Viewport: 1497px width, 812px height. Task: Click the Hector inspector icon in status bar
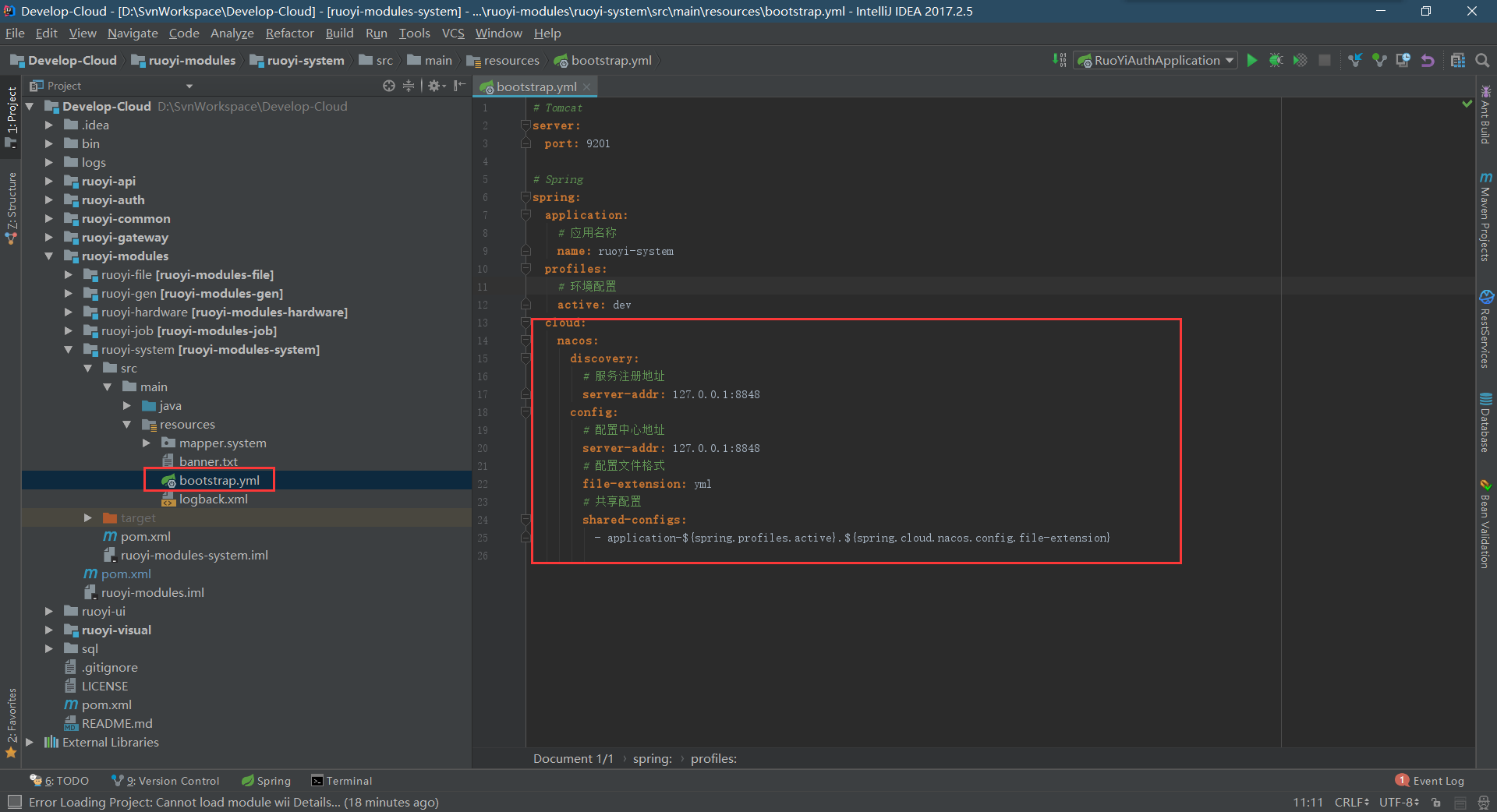click(1483, 802)
